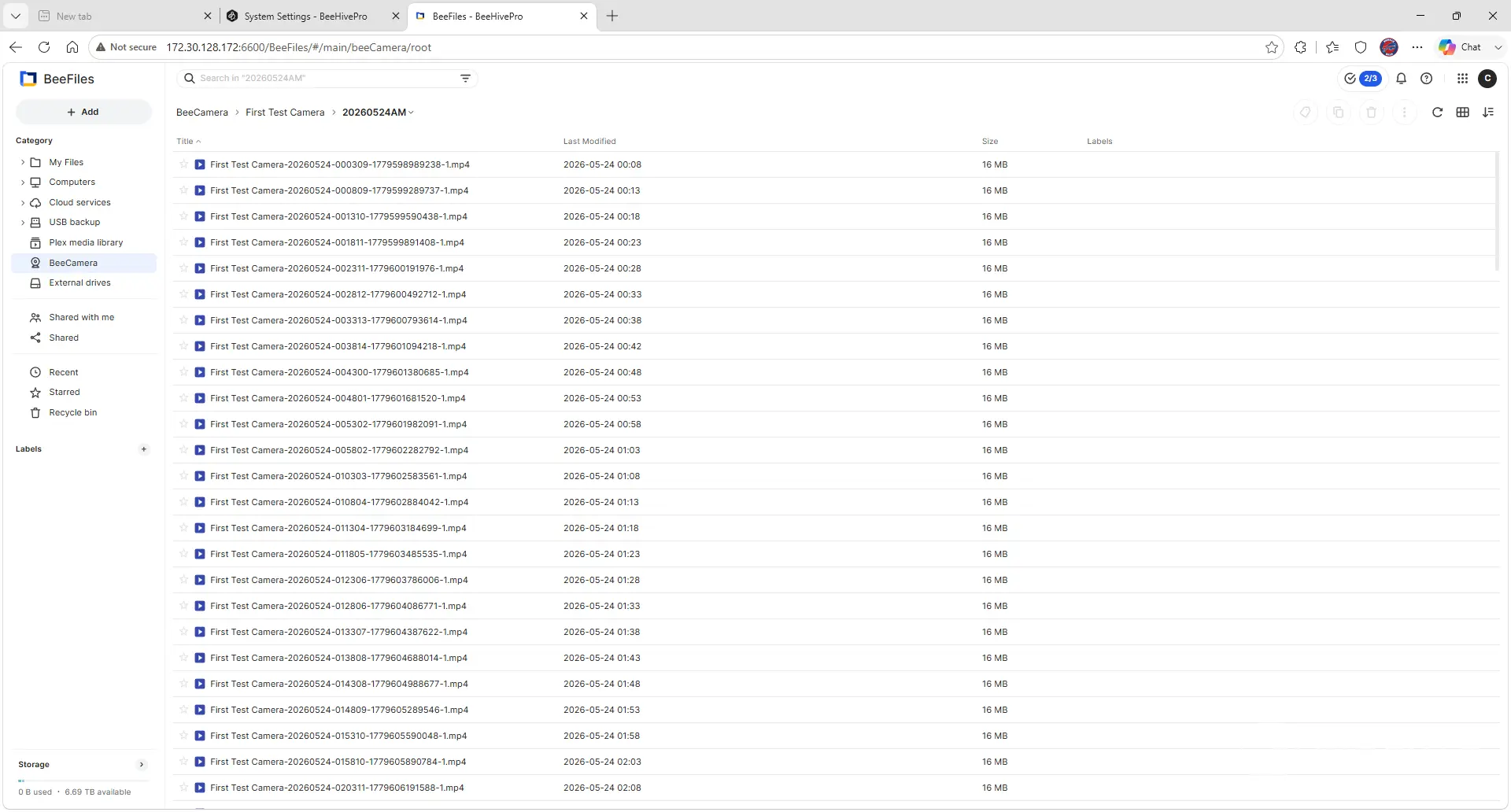Open the apps grid launcher
This screenshot has width=1511, height=812.
click(x=1462, y=79)
